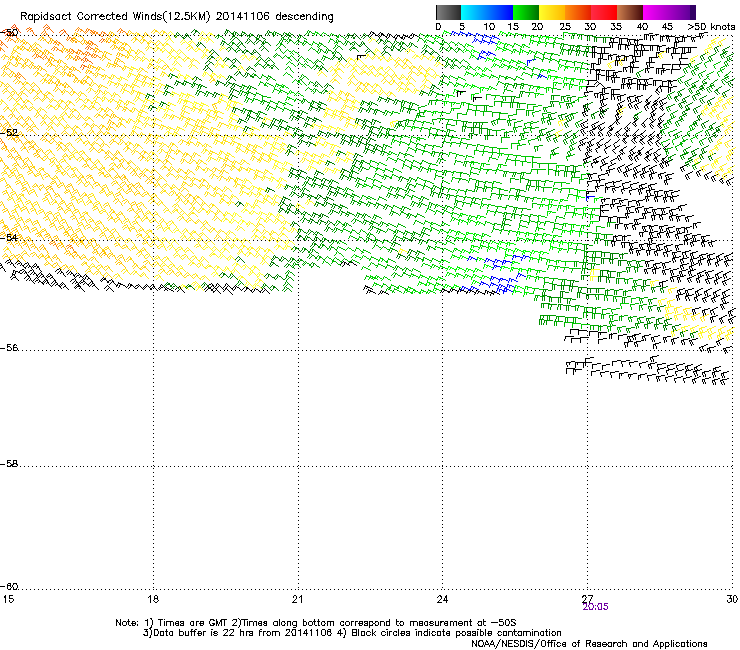Click the legend tick label 40
This screenshot has width=740, height=650.
642,27
